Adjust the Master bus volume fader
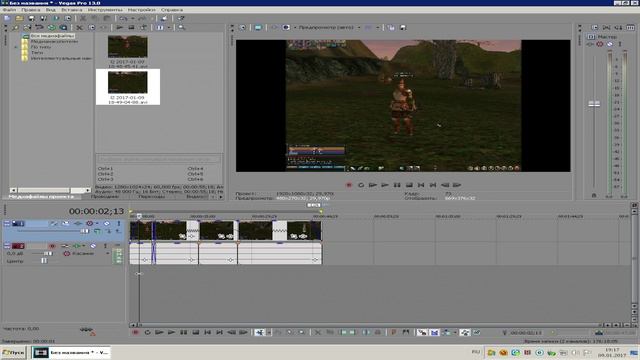Image resolution: width=640 pixels, height=360 pixels. [x=594, y=104]
